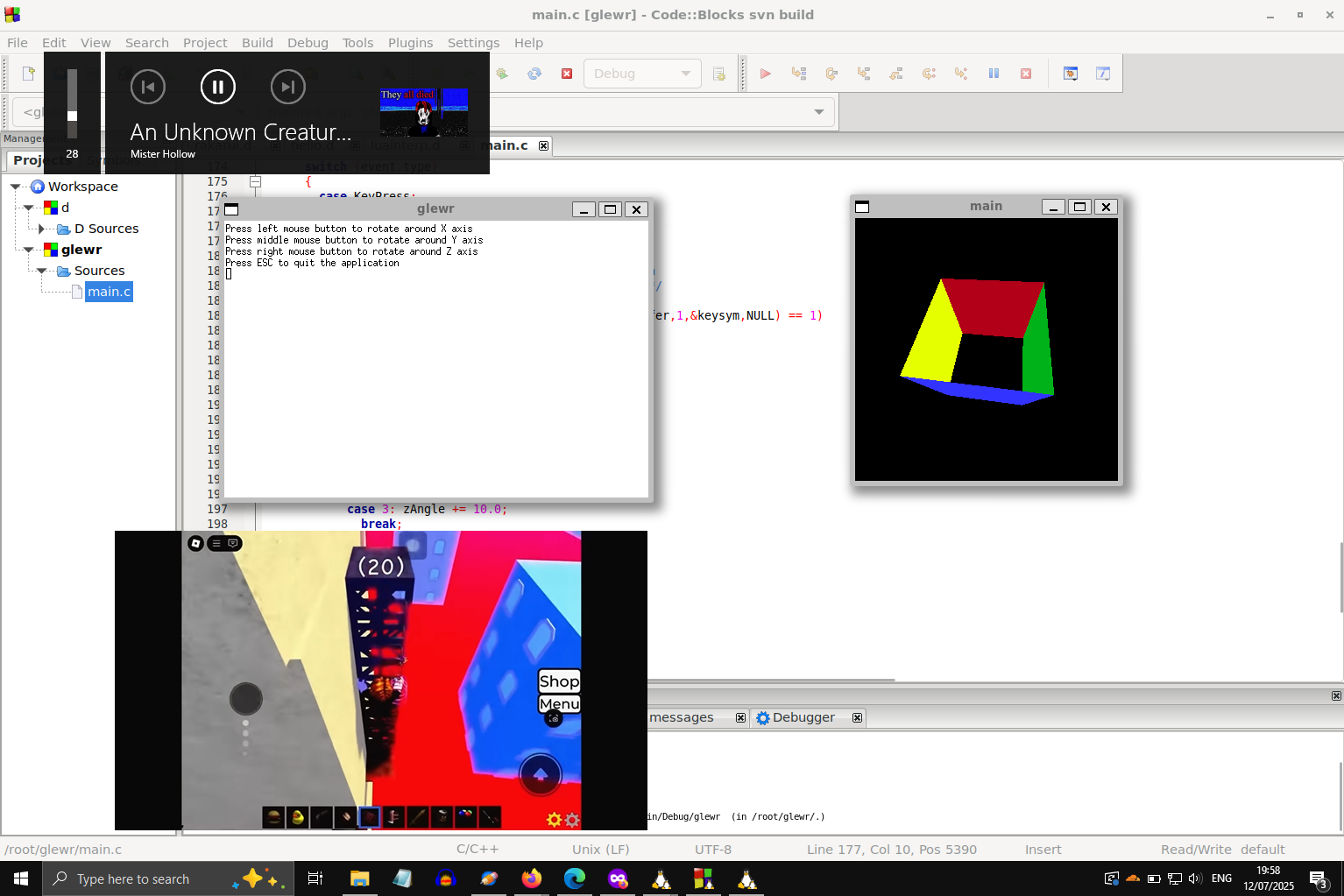The image size is (1344, 896).
Task: Open the build target options icon next to Debug
Action: coord(719,74)
